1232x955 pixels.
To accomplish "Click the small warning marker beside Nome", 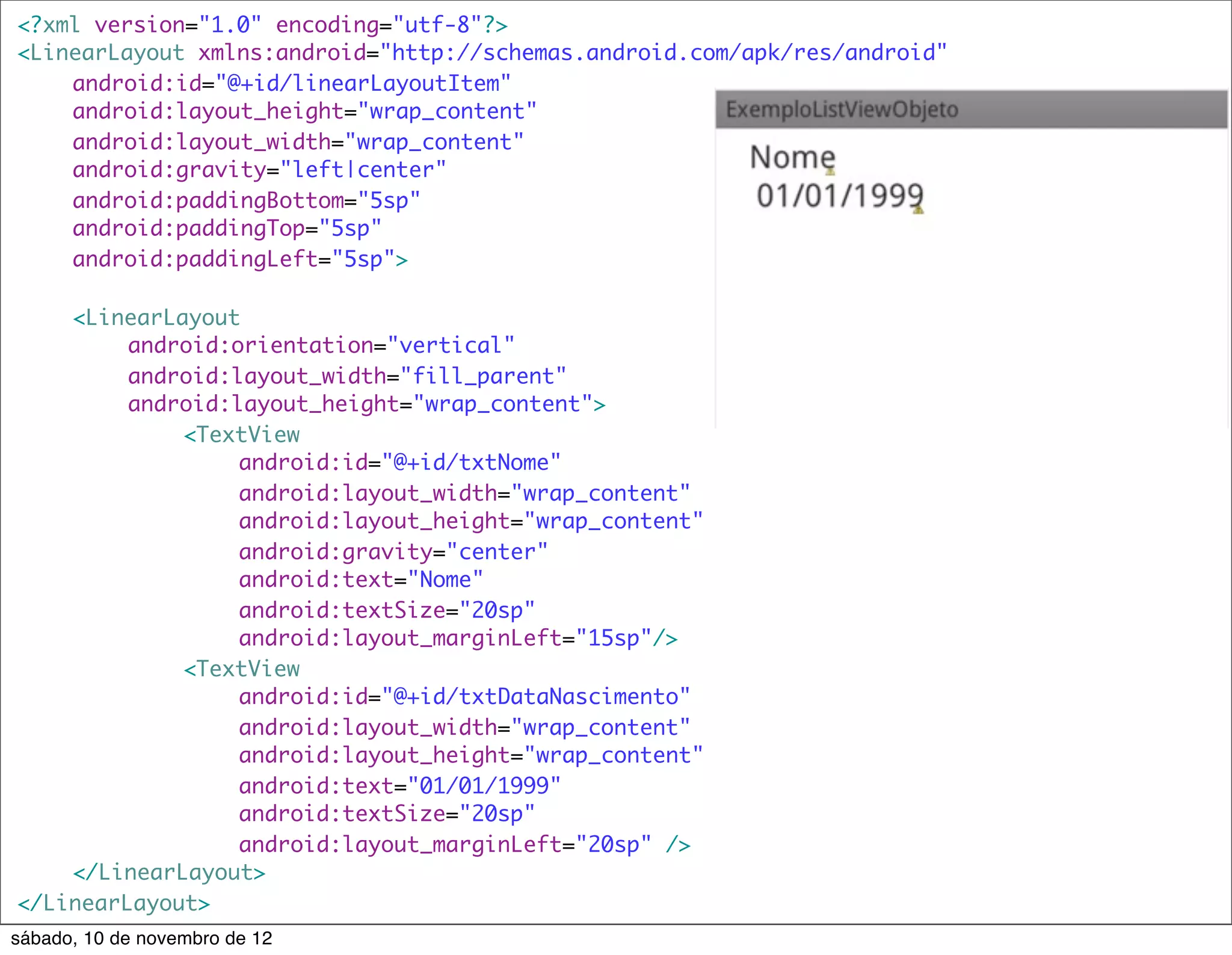I will tap(831, 172).
